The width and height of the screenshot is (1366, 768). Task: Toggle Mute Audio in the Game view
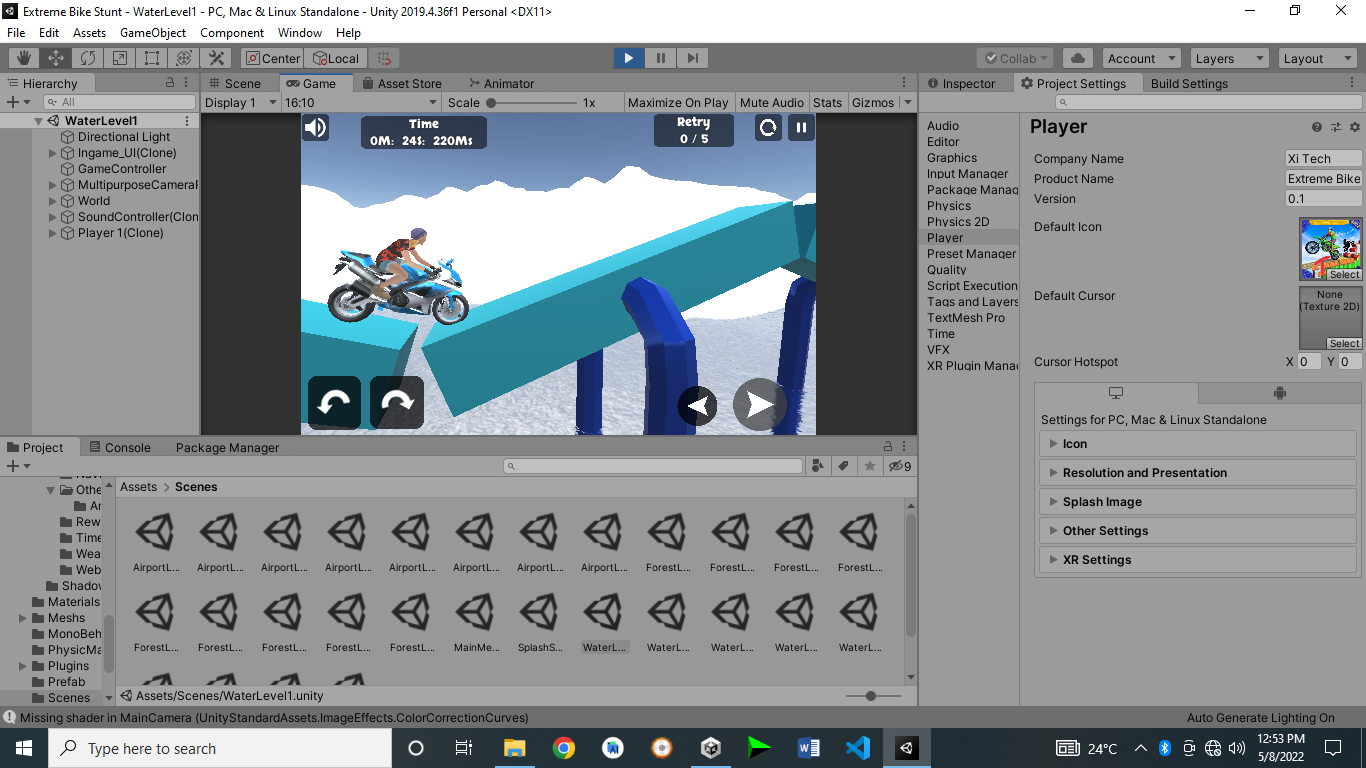771,101
